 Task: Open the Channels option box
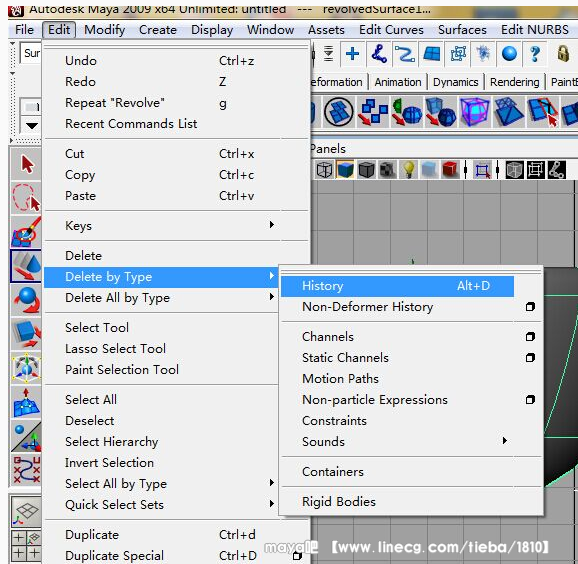pyautogui.click(x=530, y=337)
